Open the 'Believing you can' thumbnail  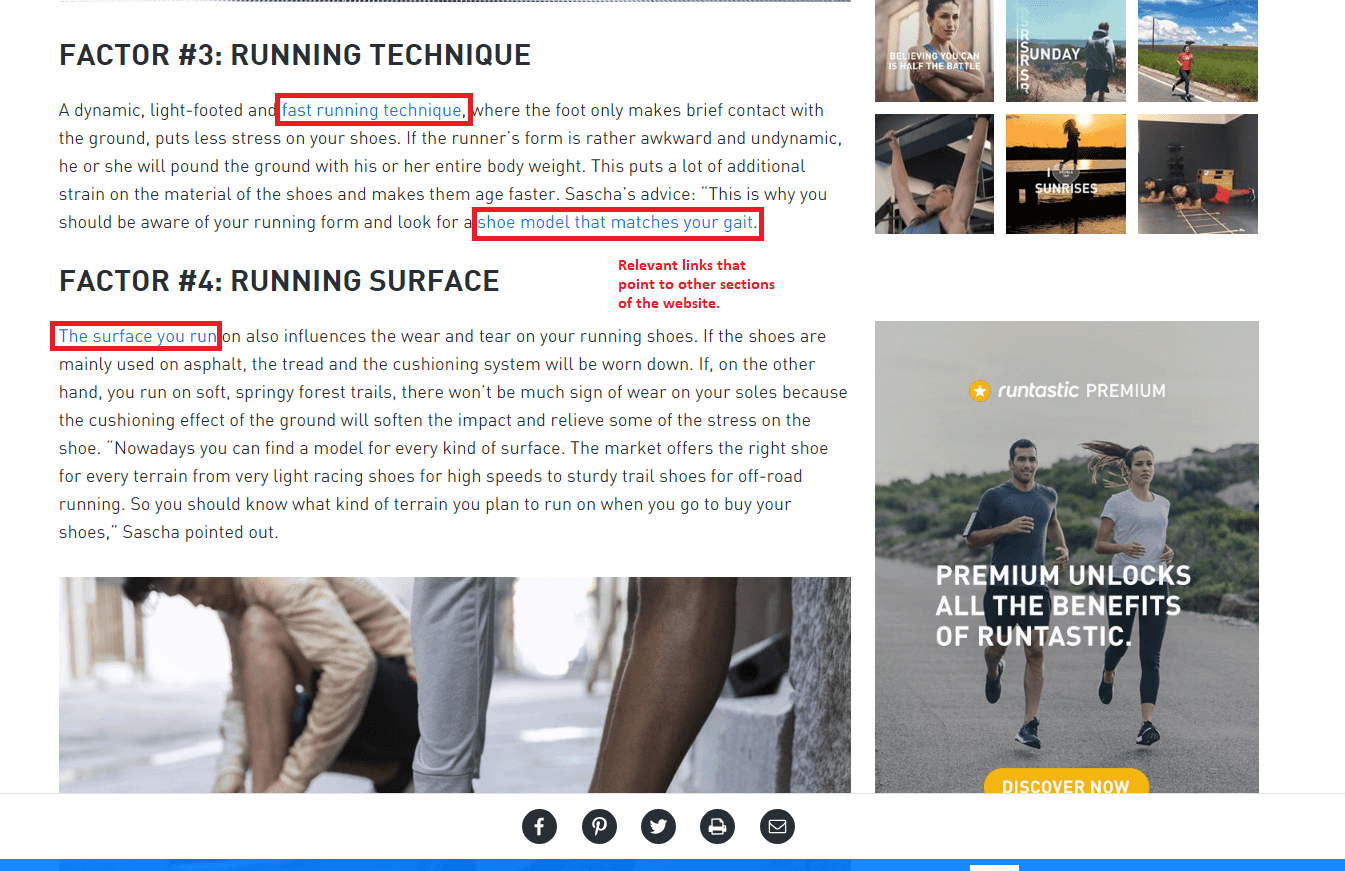point(934,51)
